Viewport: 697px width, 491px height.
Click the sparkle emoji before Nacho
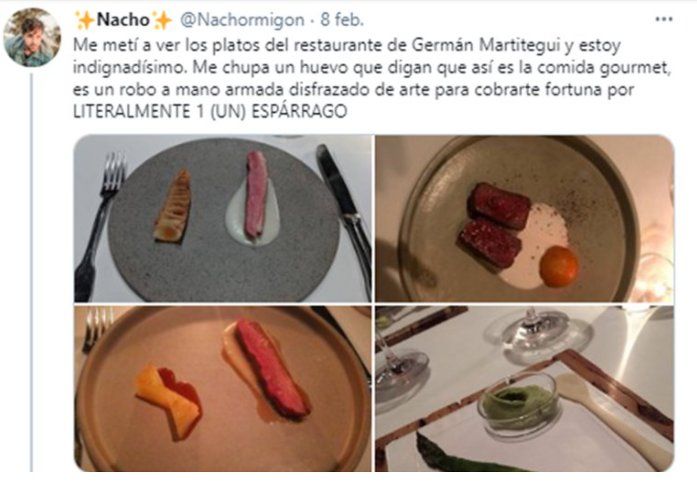84,20
